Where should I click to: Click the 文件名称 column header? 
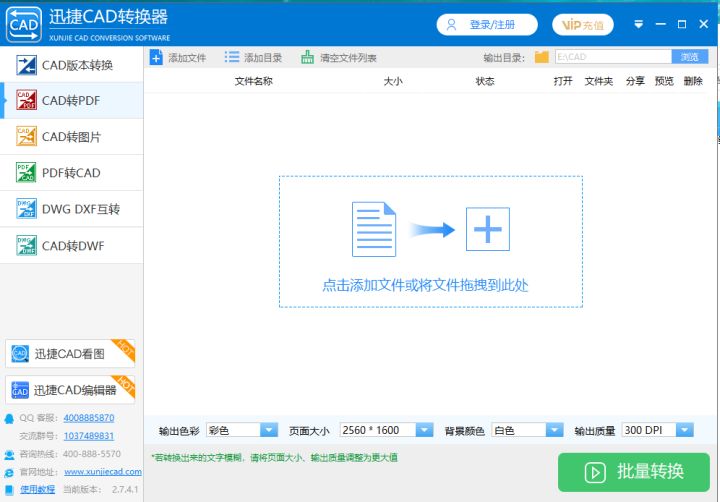click(x=253, y=81)
